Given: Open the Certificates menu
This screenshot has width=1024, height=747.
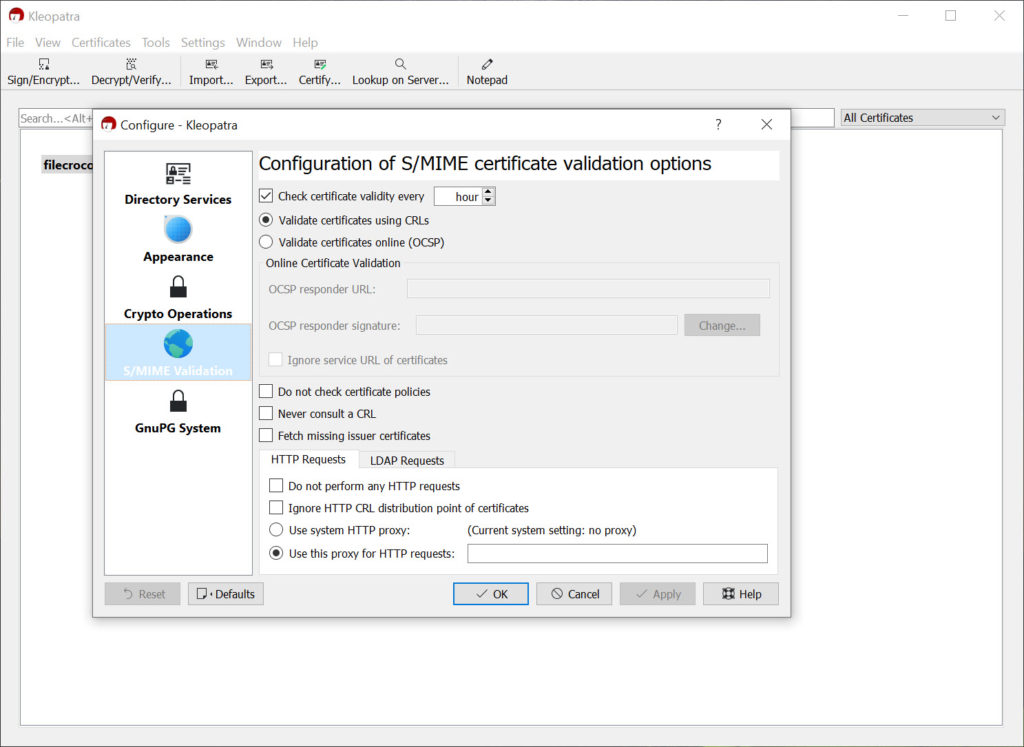Looking at the screenshot, I should (x=101, y=42).
